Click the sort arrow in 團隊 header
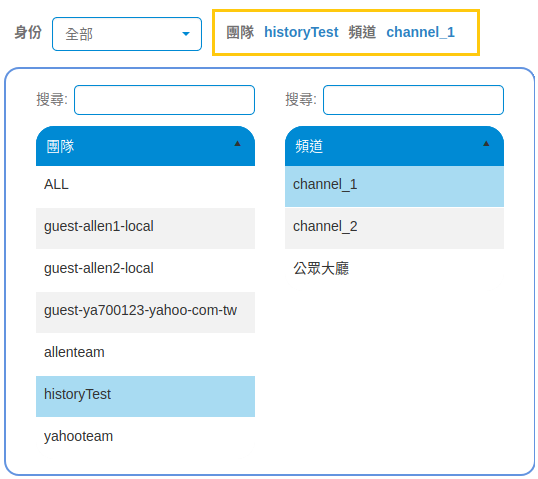Image resolution: width=538 pixels, height=479 pixels. (x=237, y=143)
